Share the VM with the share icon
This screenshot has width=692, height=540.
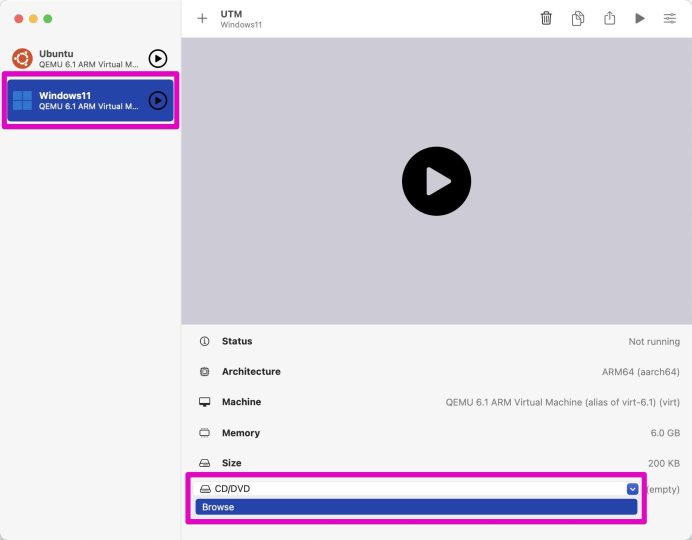coord(609,18)
